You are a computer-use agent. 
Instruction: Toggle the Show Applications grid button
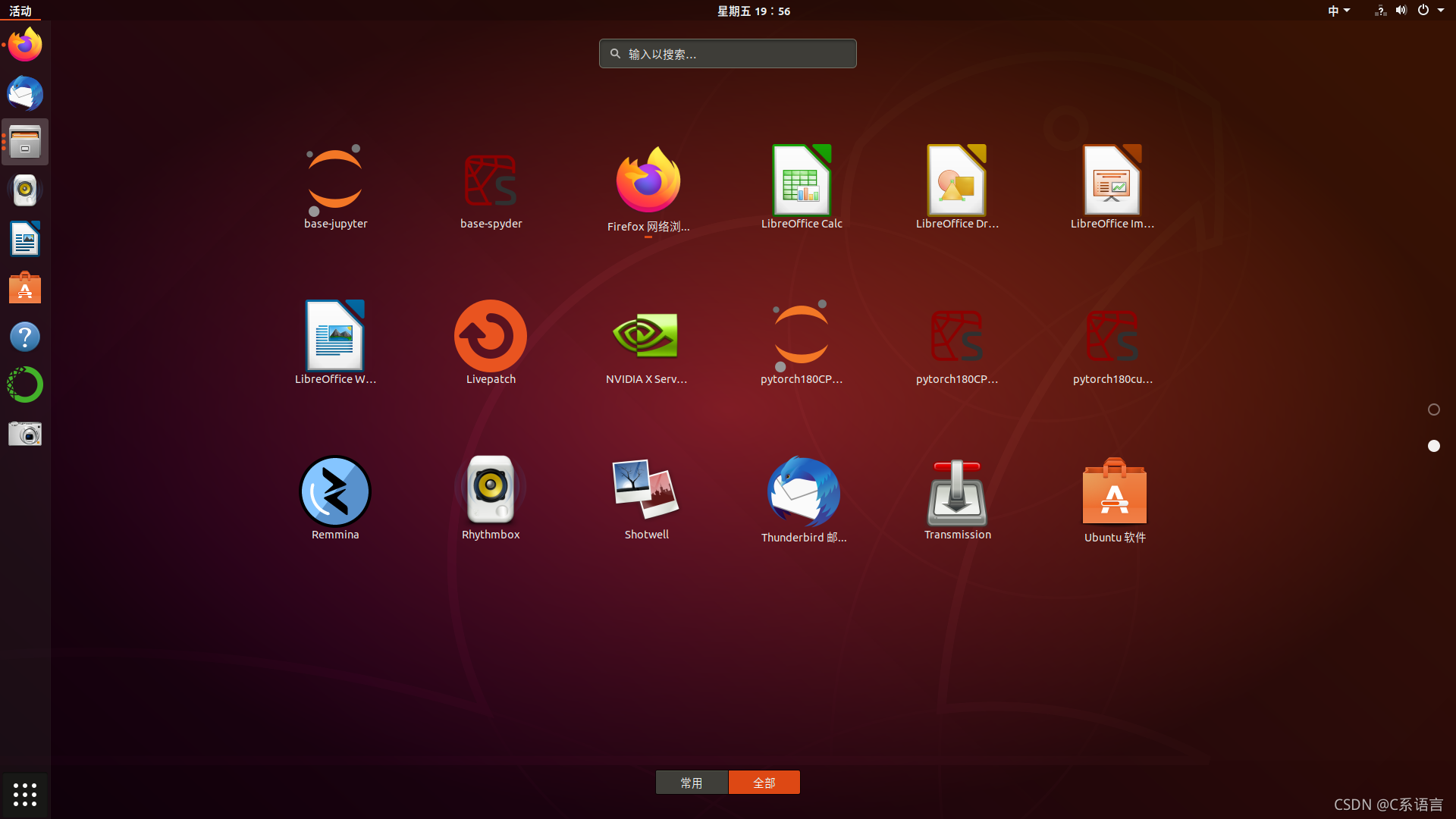pyautogui.click(x=25, y=795)
